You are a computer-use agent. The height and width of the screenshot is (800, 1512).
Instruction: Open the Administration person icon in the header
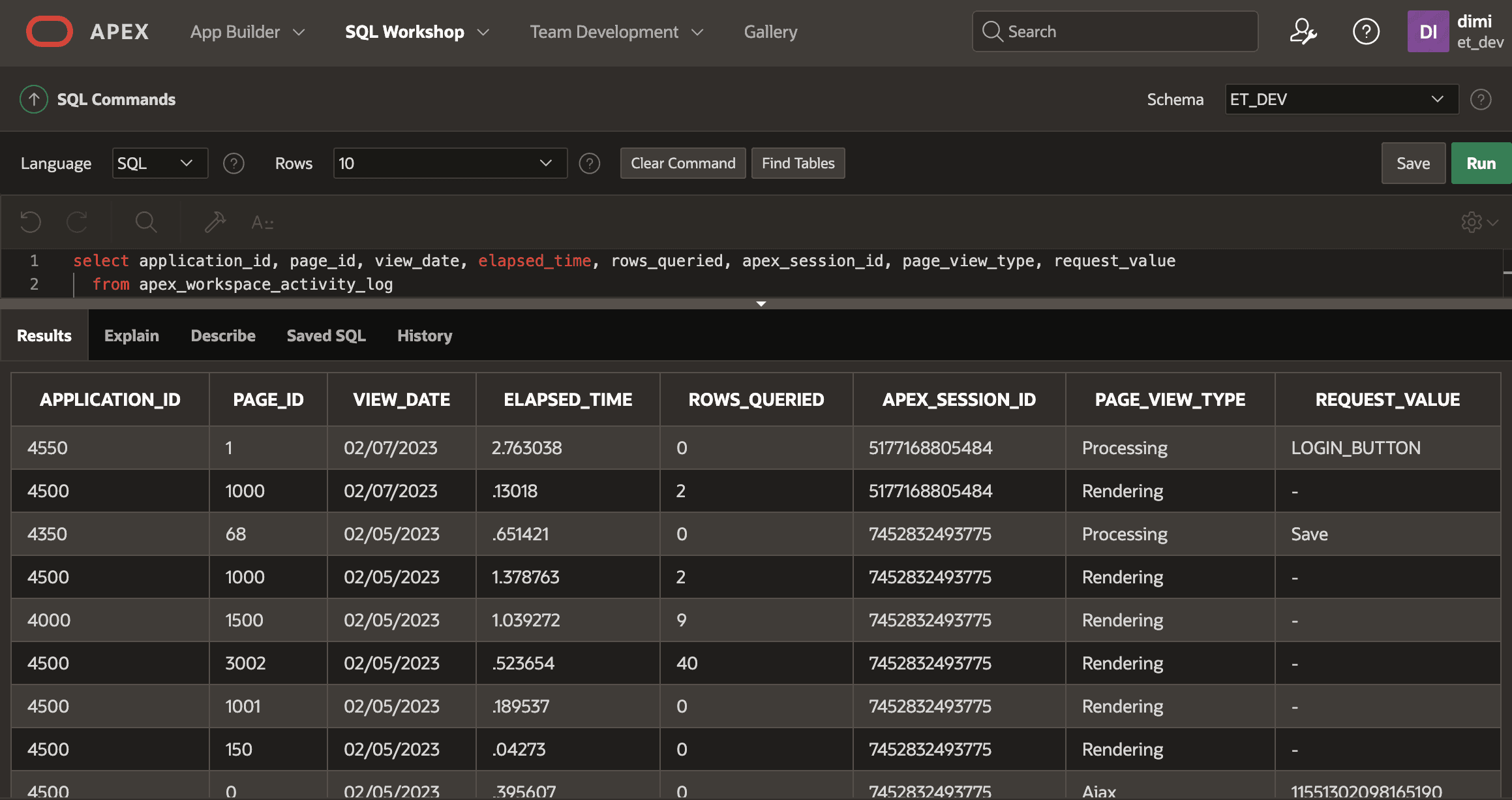[x=1305, y=31]
